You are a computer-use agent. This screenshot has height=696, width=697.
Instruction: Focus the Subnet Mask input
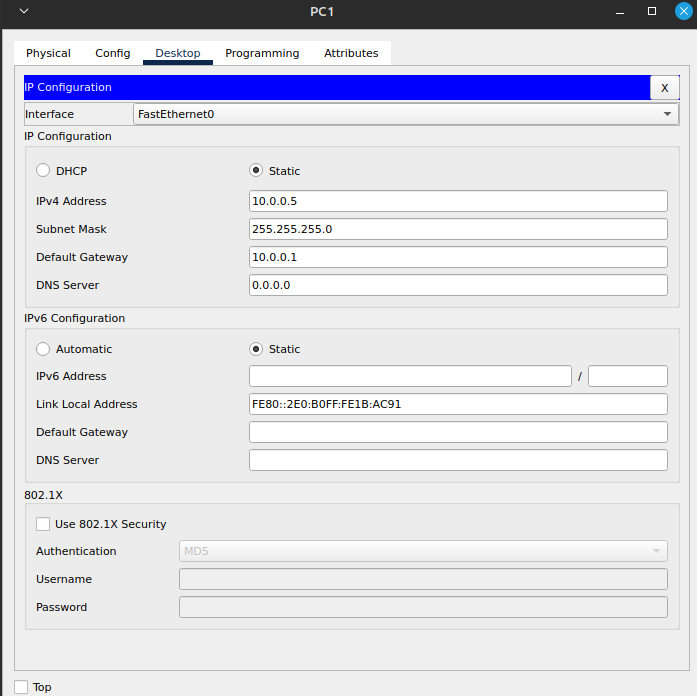coord(458,229)
